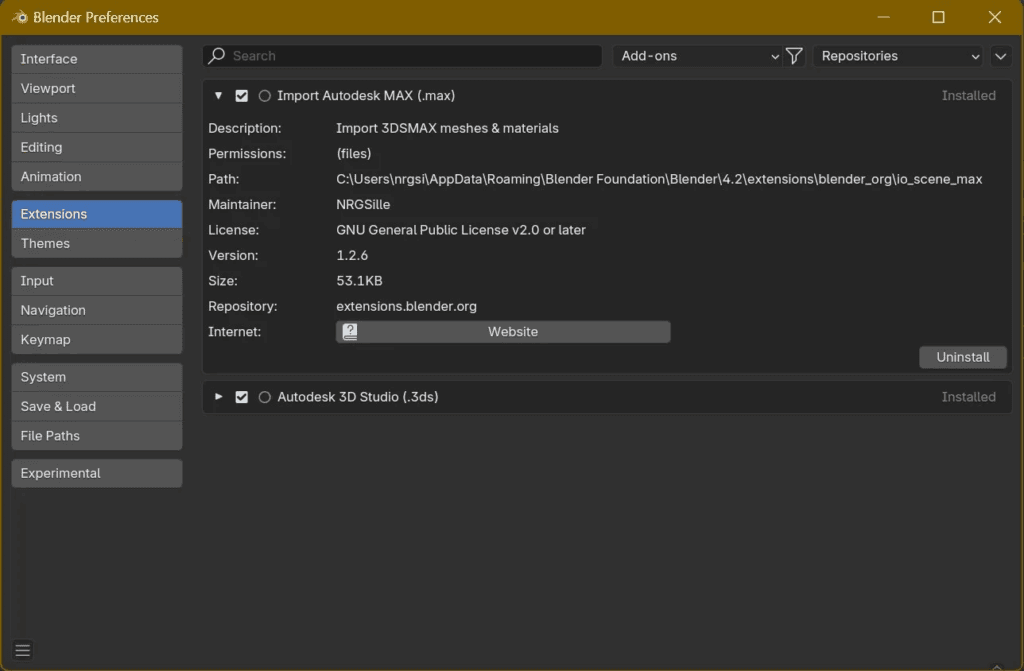Click the Website documentation book icon
The width and height of the screenshot is (1024, 671).
click(x=350, y=332)
